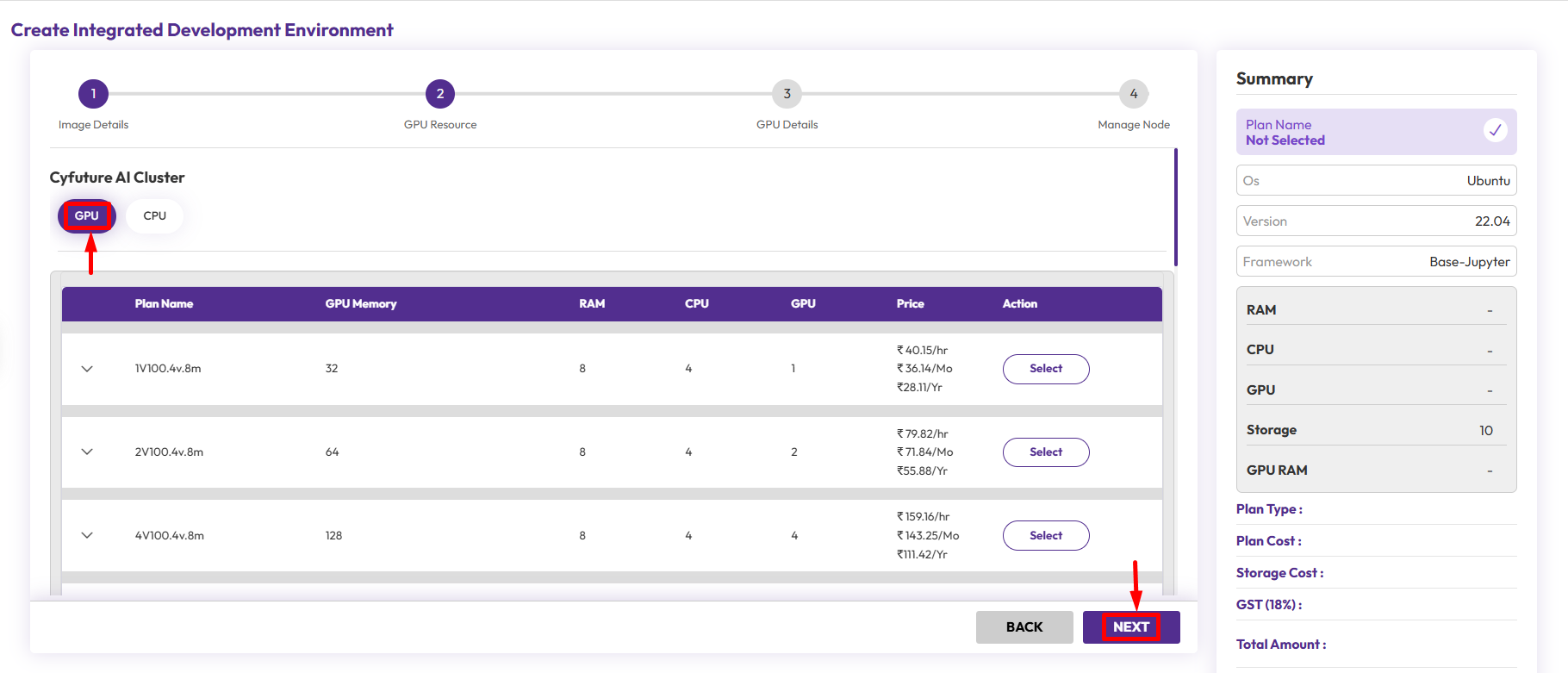
Task: Click step 4 Manage Node circle
Action: click(x=1133, y=94)
